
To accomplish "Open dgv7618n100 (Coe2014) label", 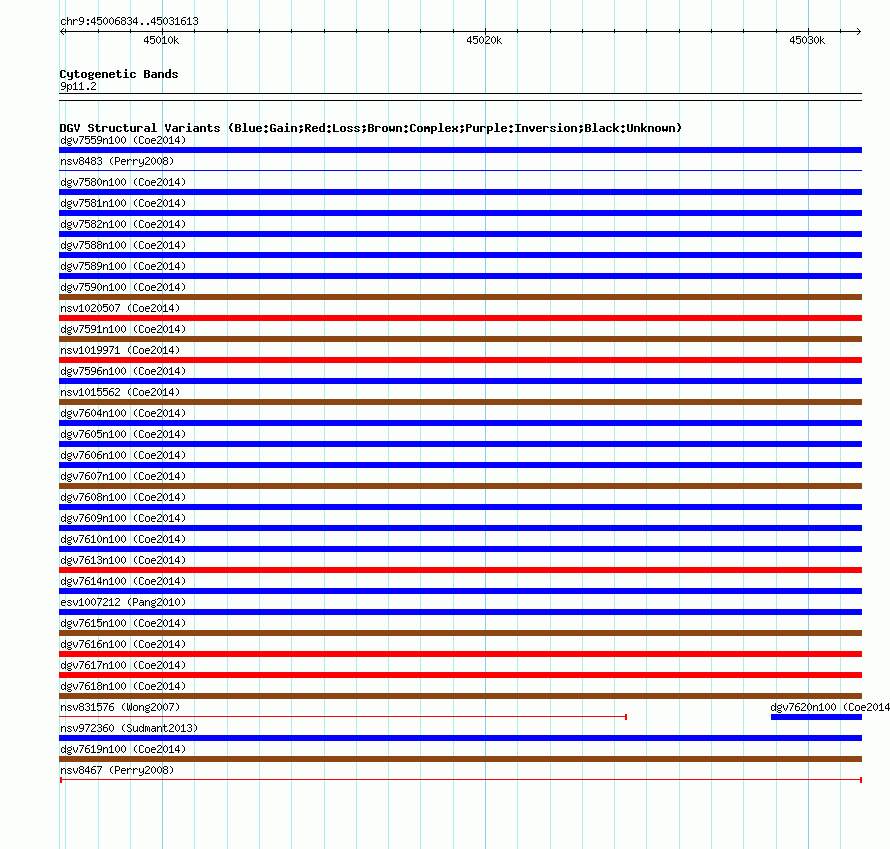I will 123,686.
